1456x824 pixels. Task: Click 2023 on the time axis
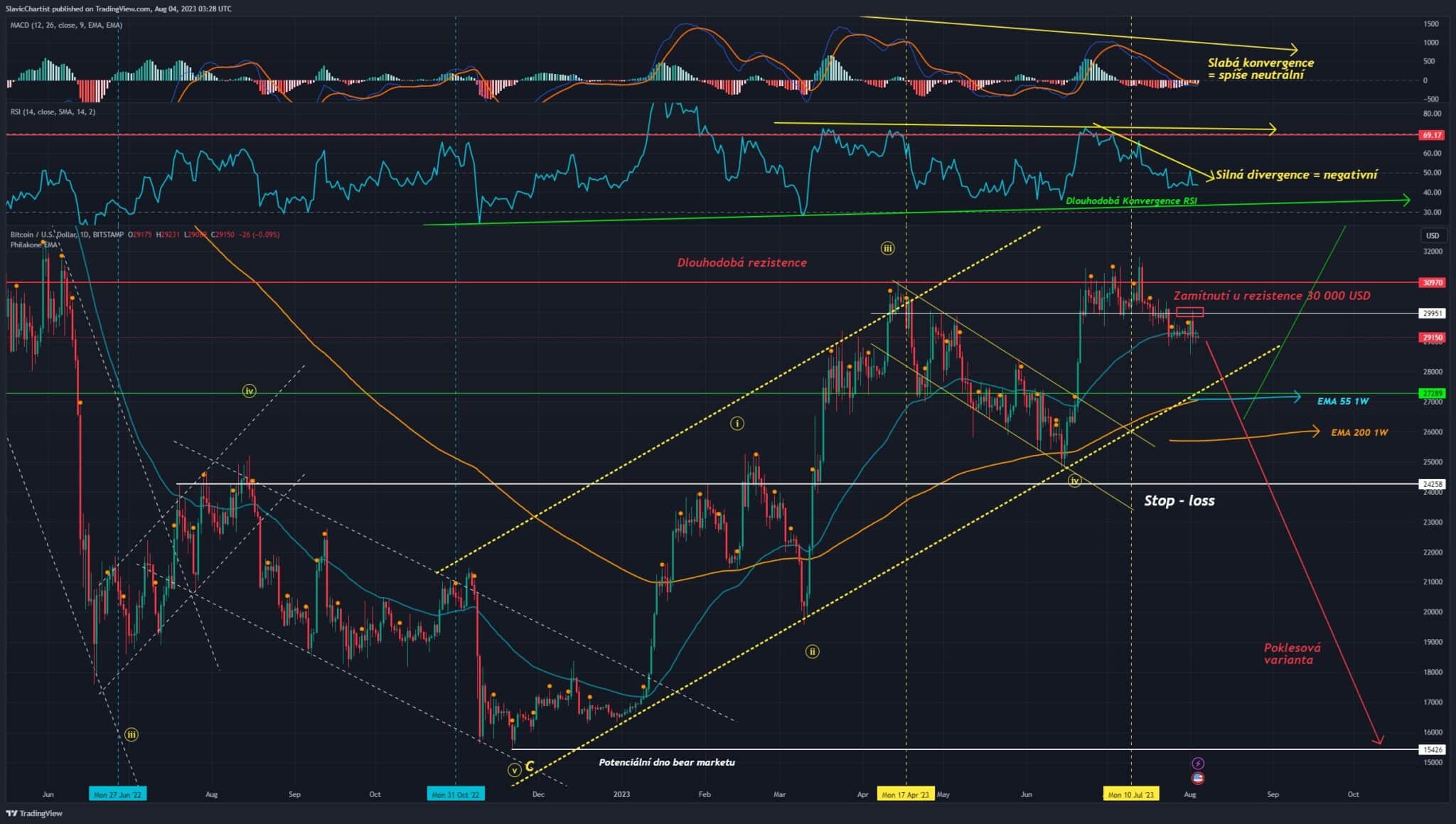point(621,794)
